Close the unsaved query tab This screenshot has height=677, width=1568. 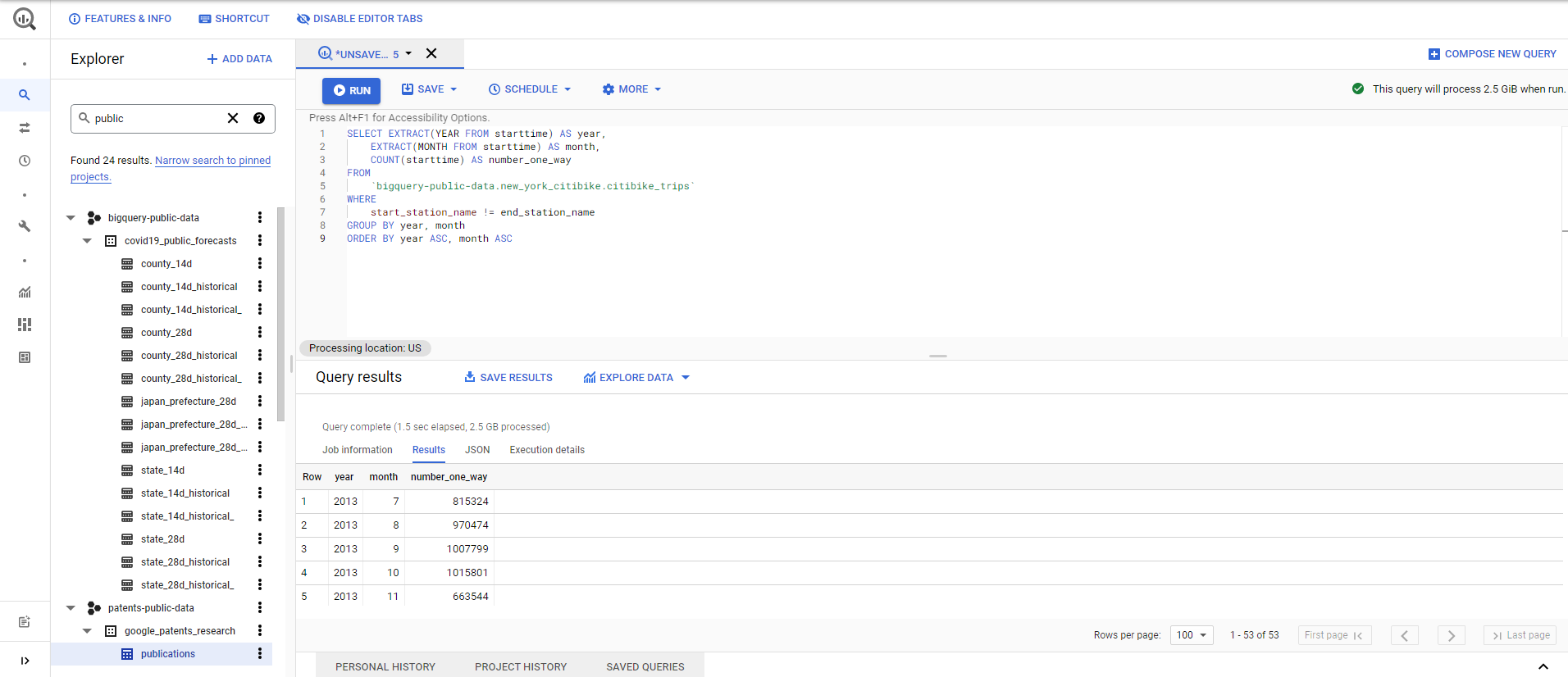pos(431,53)
